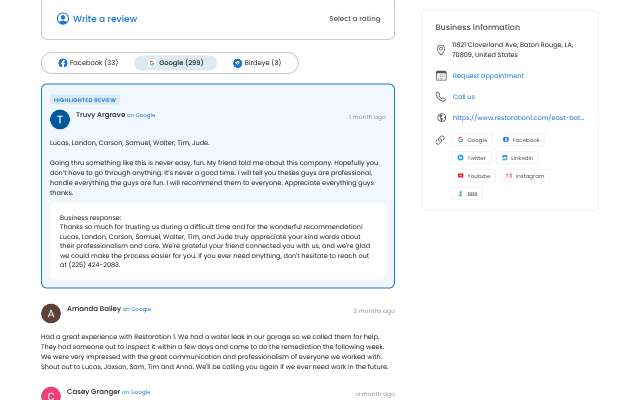This screenshot has height=400, width=640.
Task: Open the LinkedIn social profile button
Action: [517, 158]
